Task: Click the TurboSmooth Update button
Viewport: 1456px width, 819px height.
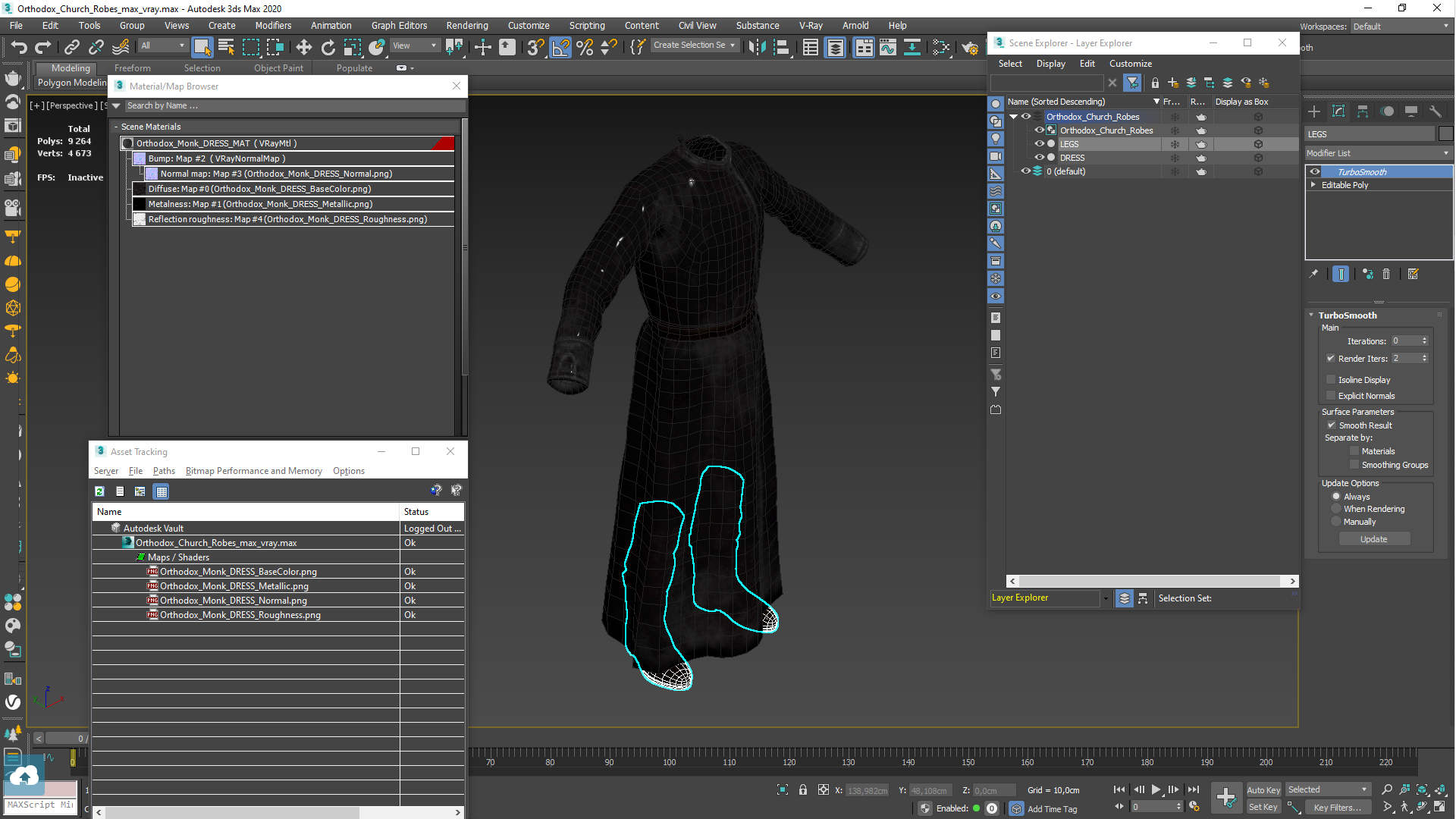Action: tap(1373, 539)
